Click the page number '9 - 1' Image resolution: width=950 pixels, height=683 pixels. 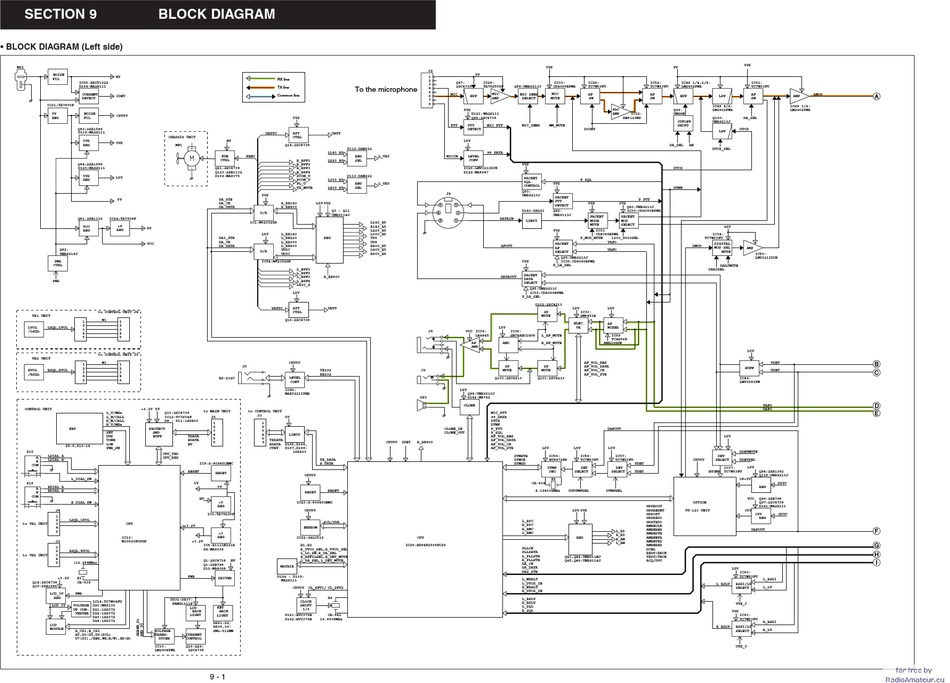[x=218, y=677]
